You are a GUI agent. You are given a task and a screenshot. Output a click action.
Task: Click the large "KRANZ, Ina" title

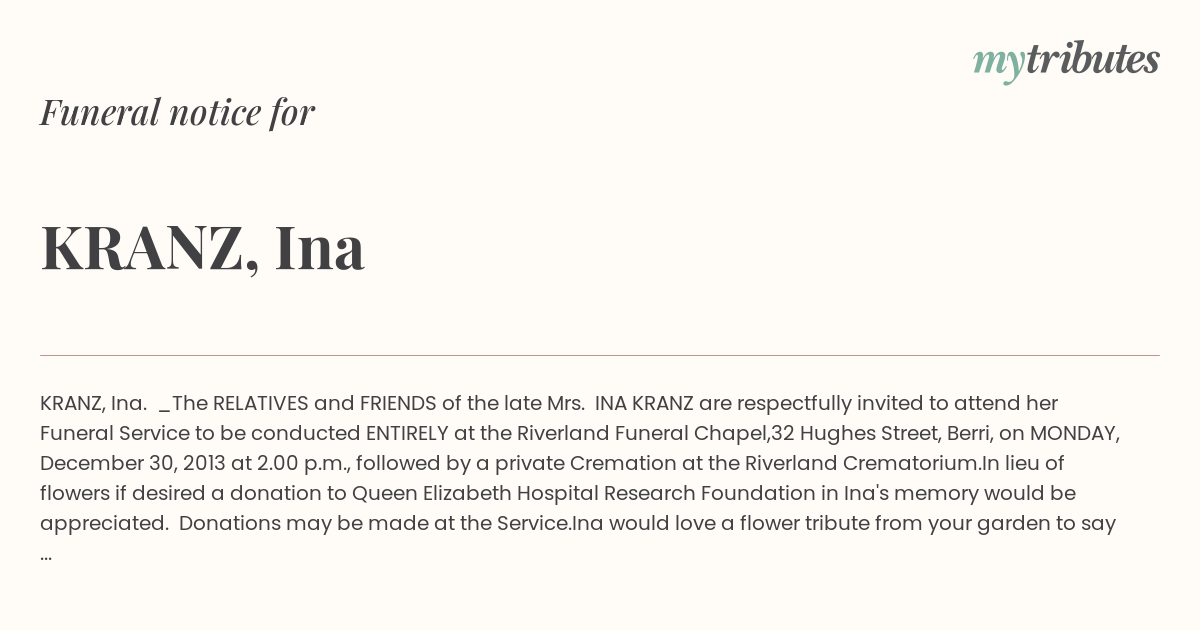coord(202,247)
